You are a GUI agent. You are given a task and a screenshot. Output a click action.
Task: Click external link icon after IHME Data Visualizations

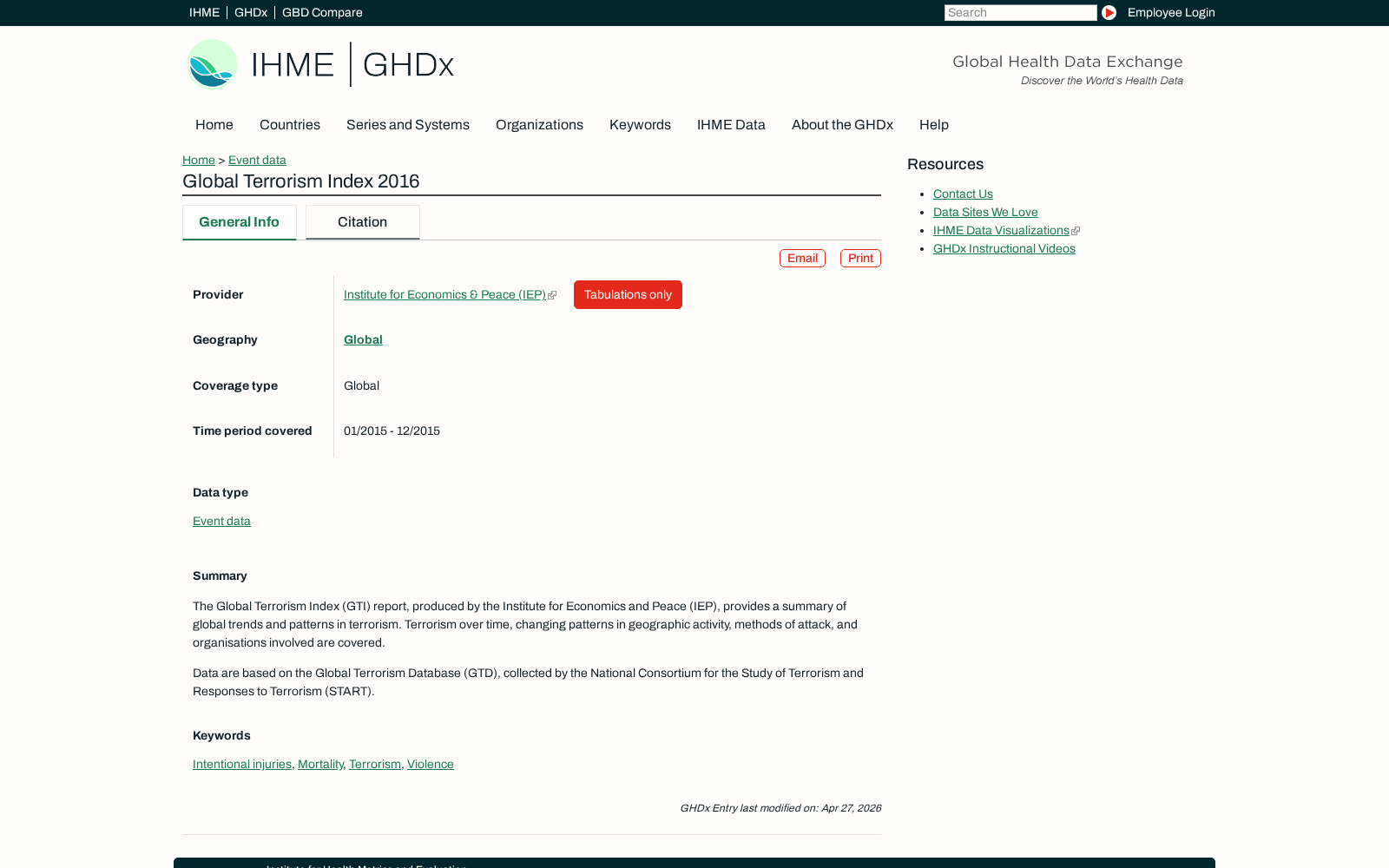[1076, 231]
